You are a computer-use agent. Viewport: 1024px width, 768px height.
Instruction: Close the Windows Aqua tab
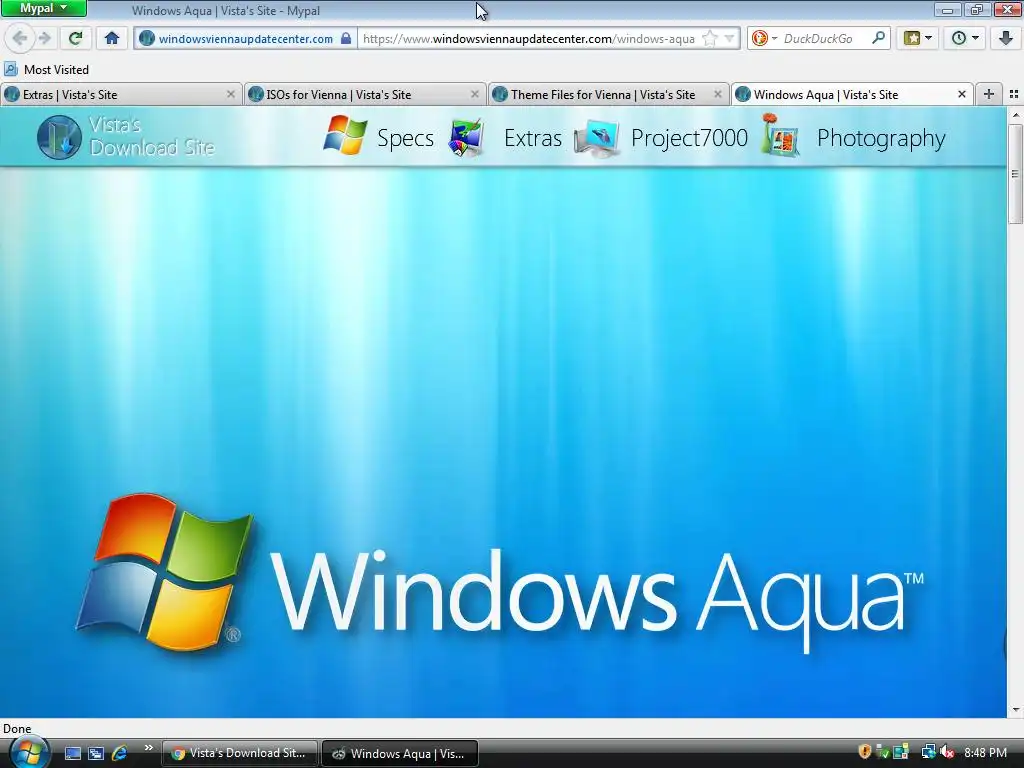point(962,95)
